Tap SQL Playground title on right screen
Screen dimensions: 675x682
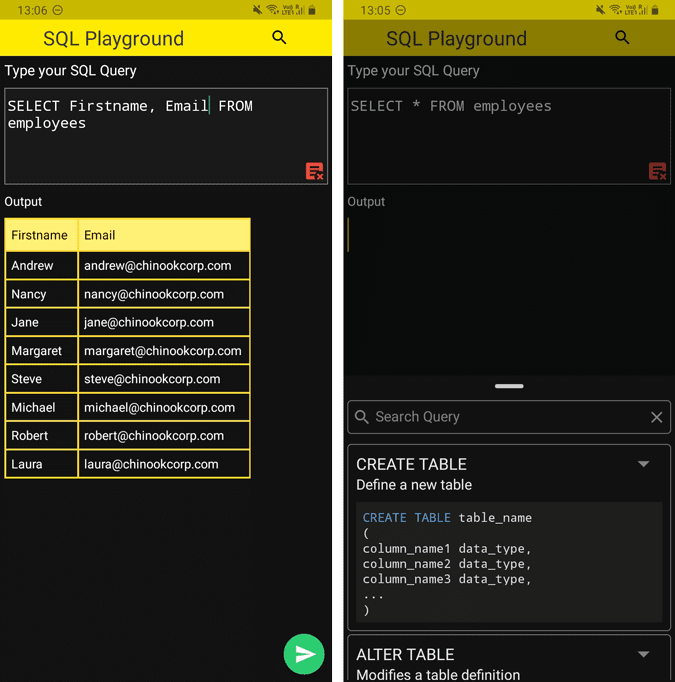point(456,39)
